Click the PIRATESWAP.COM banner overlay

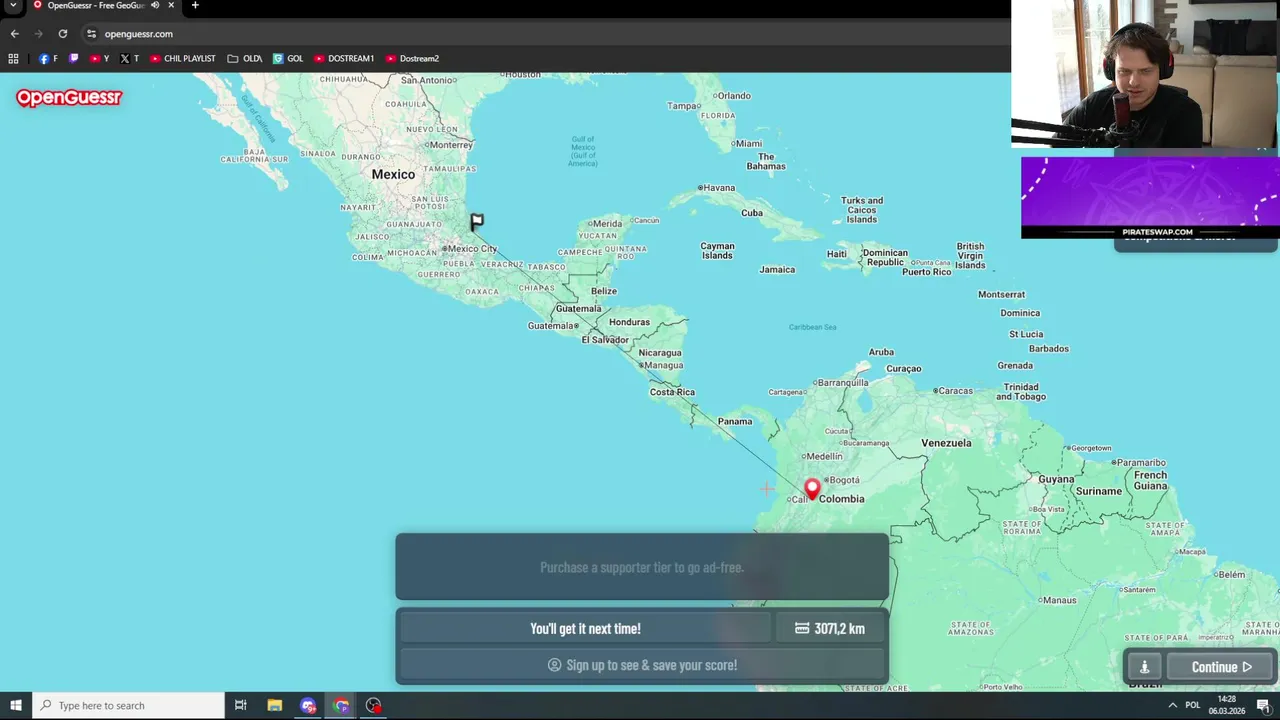(x=1150, y=197)
